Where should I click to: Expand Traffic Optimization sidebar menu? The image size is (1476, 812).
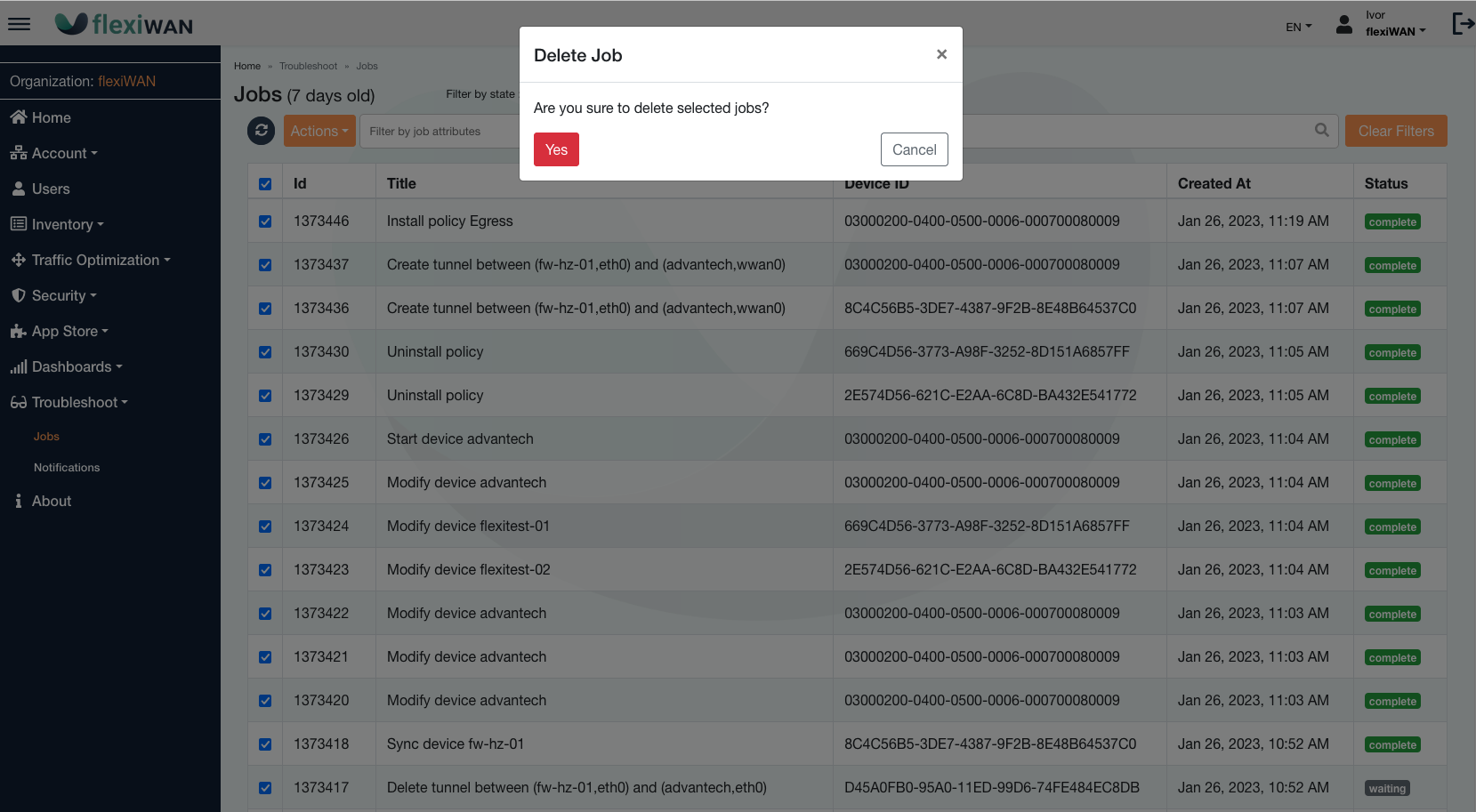(x=95, y=260)
